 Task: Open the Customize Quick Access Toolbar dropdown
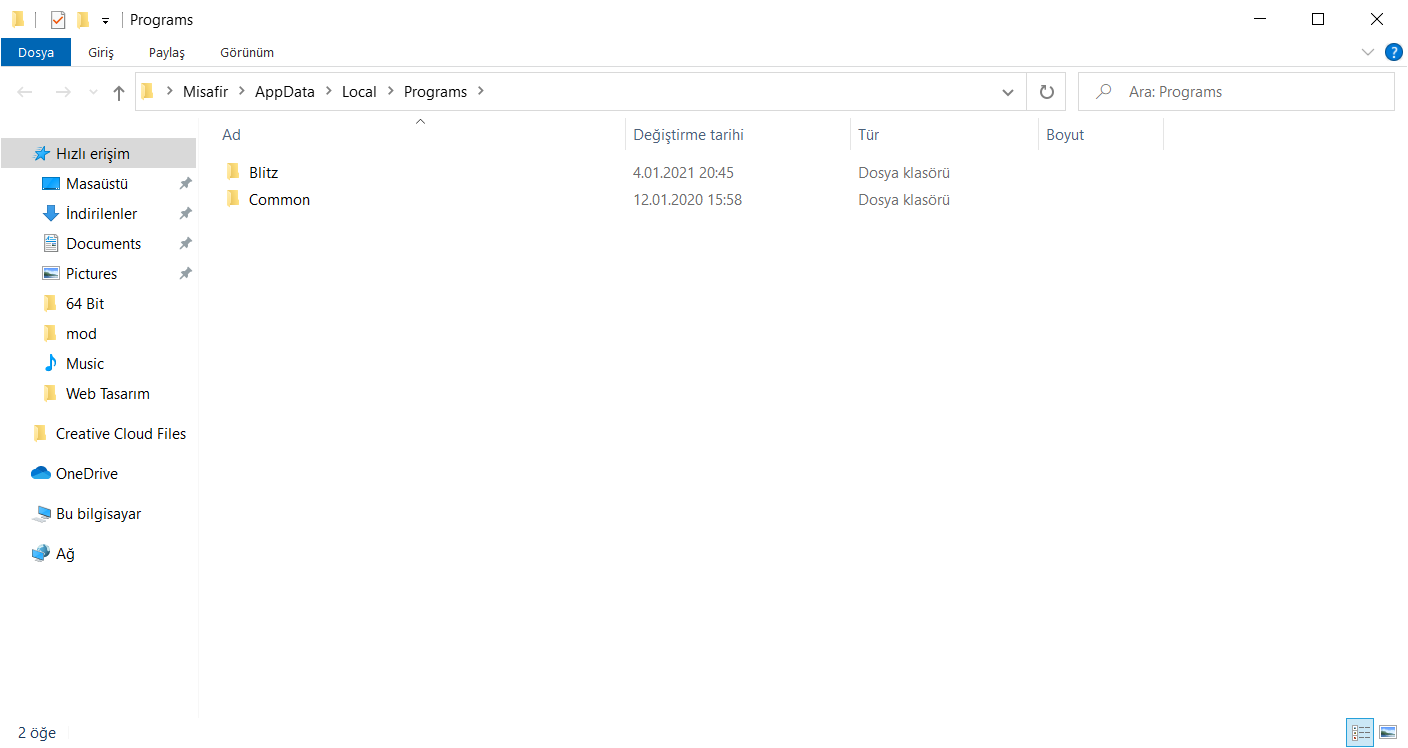105,21
